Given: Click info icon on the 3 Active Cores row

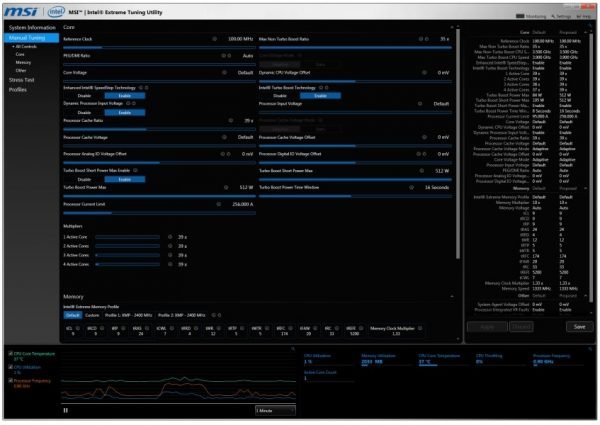Looking at the screenshot, I should 170,255.
